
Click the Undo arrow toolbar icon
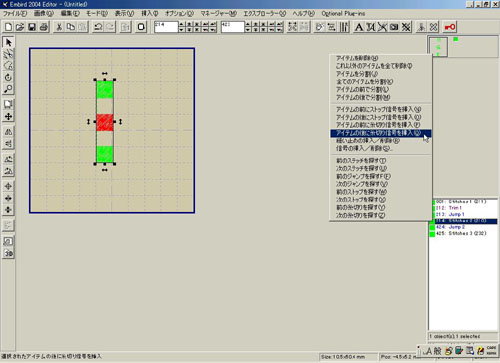98,27
